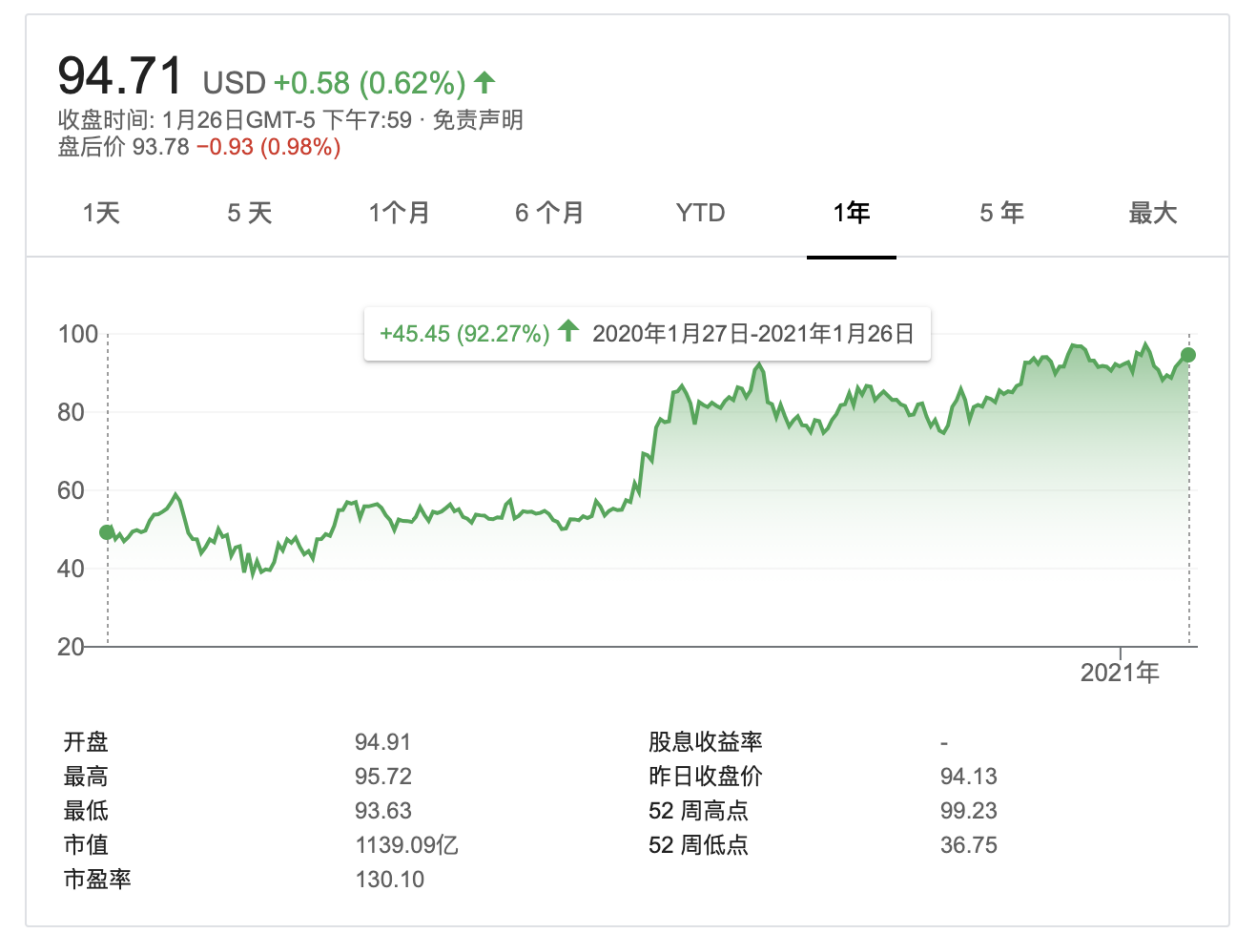Switch to the 1天 time range tab
The image size is (1236, 933).
point(101,212)
